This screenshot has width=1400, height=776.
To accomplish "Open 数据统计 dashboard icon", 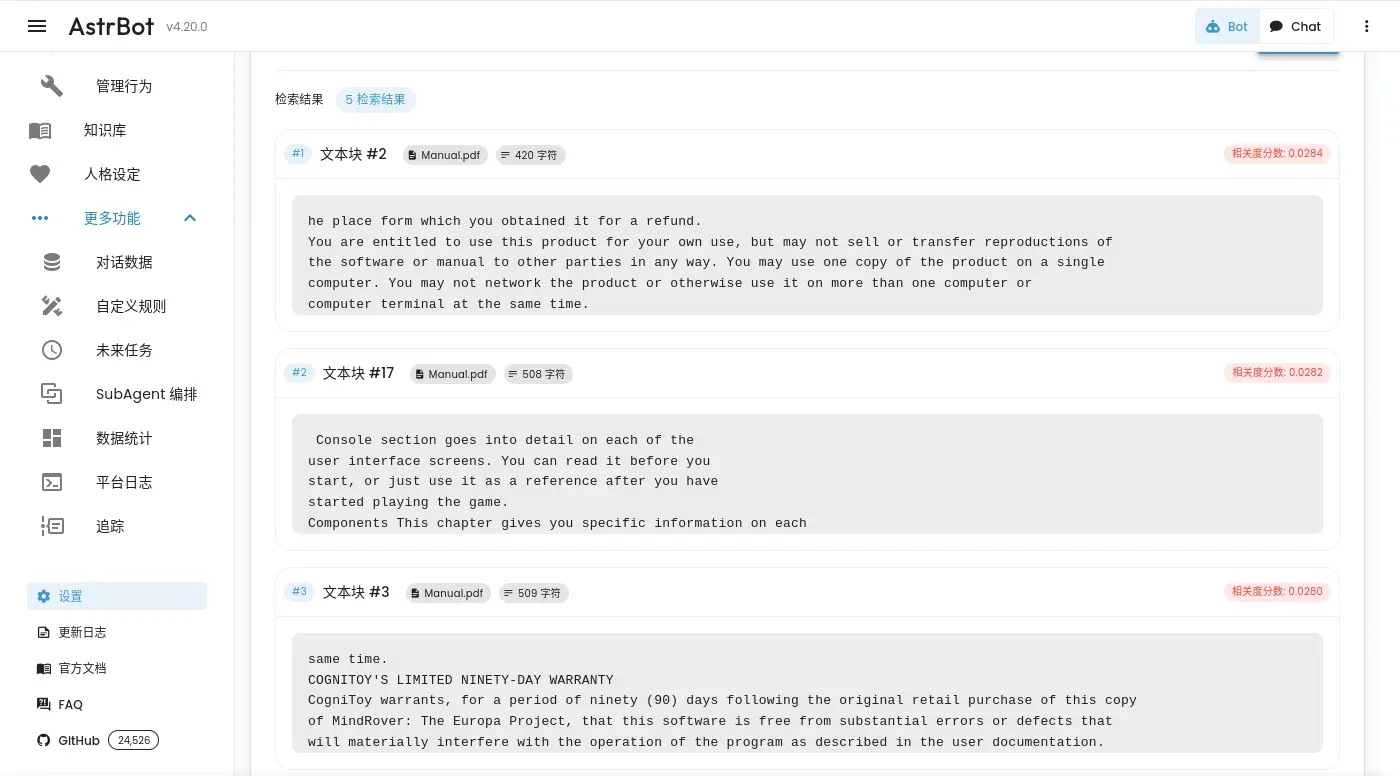I will coord(52,438).
